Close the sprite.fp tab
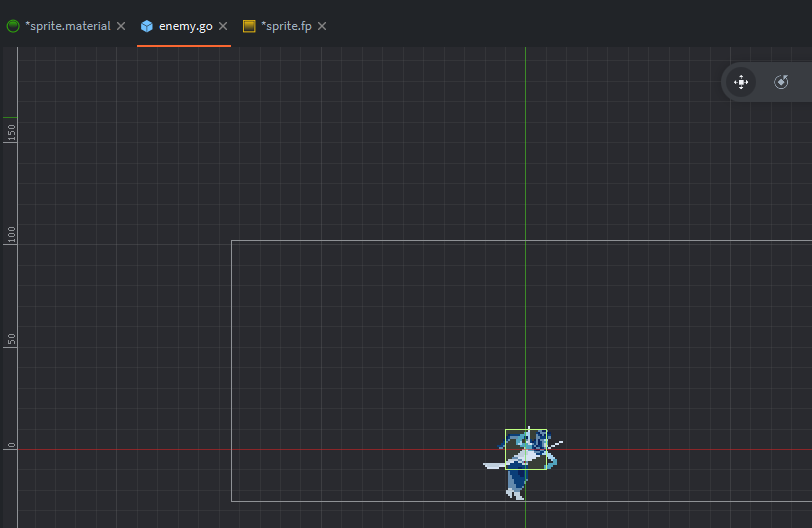This screenshot has height=528, width=812. [322, 26]
